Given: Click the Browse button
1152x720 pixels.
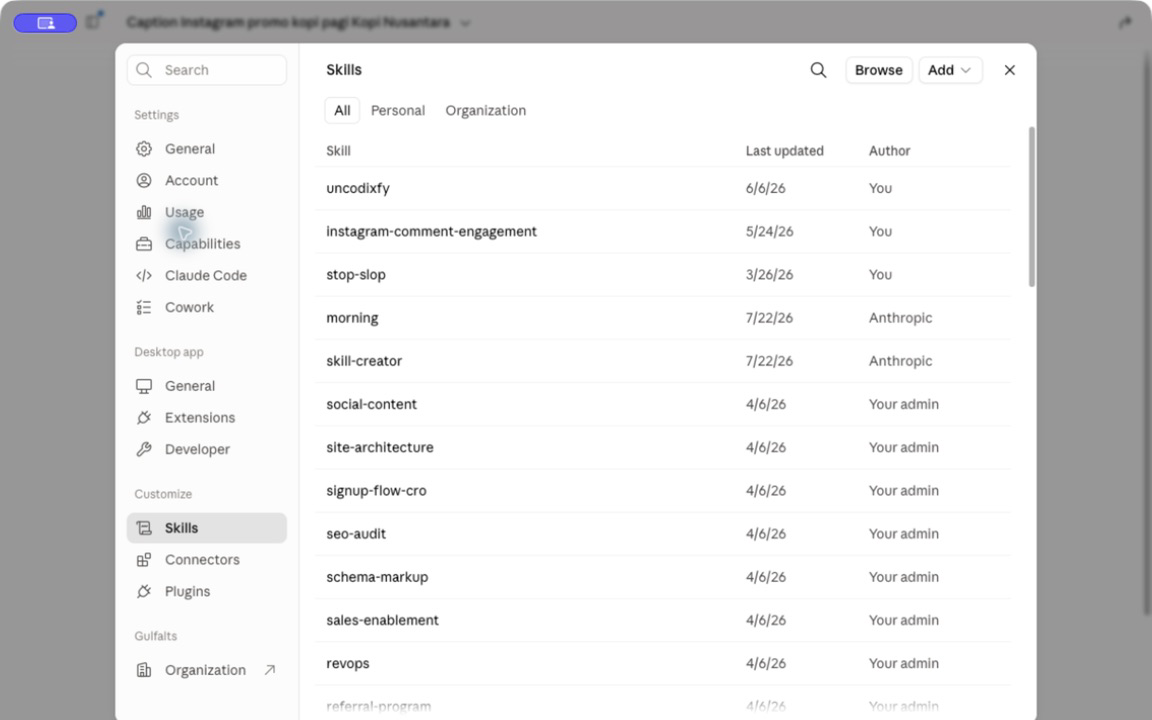Looking at the screenshot, I should [879, 70].
